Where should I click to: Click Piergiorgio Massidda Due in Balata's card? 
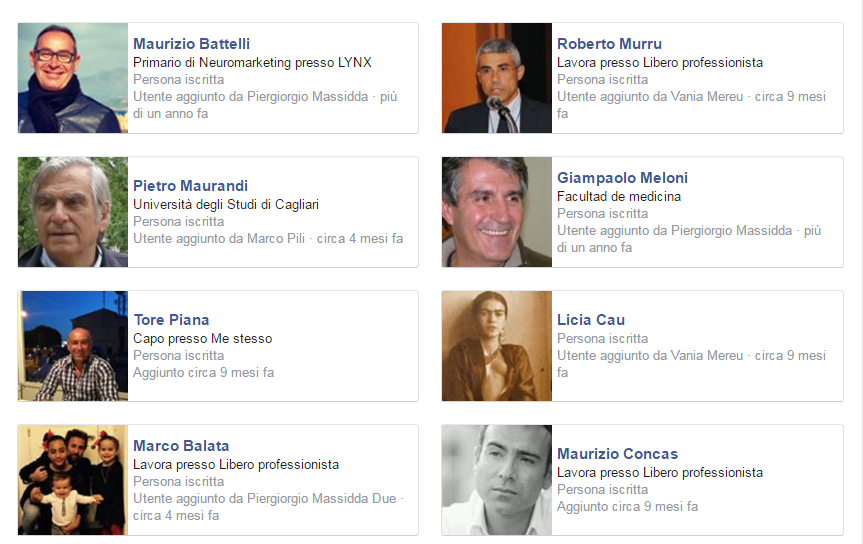(321, 499)
